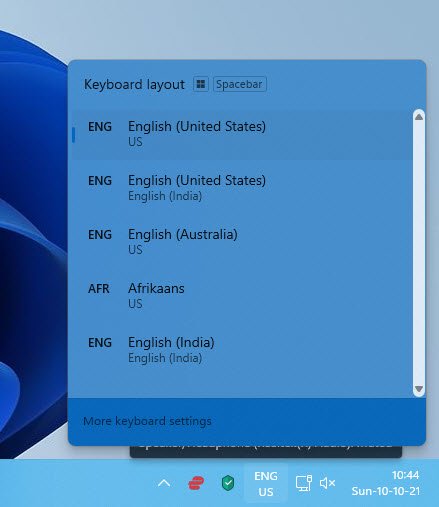This screenshot has height=507, width=439.
Task: Select English (United States) with English (India) layout
Action: [x=242, y=188]
